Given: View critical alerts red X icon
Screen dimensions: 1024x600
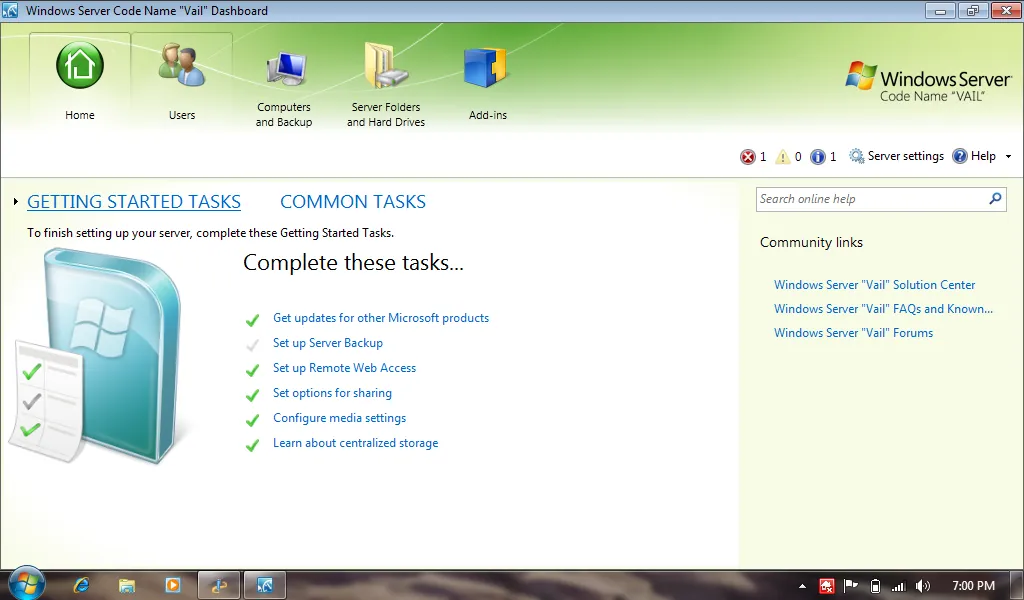Looking at the screenshot, I should click(x=747, y=157).
